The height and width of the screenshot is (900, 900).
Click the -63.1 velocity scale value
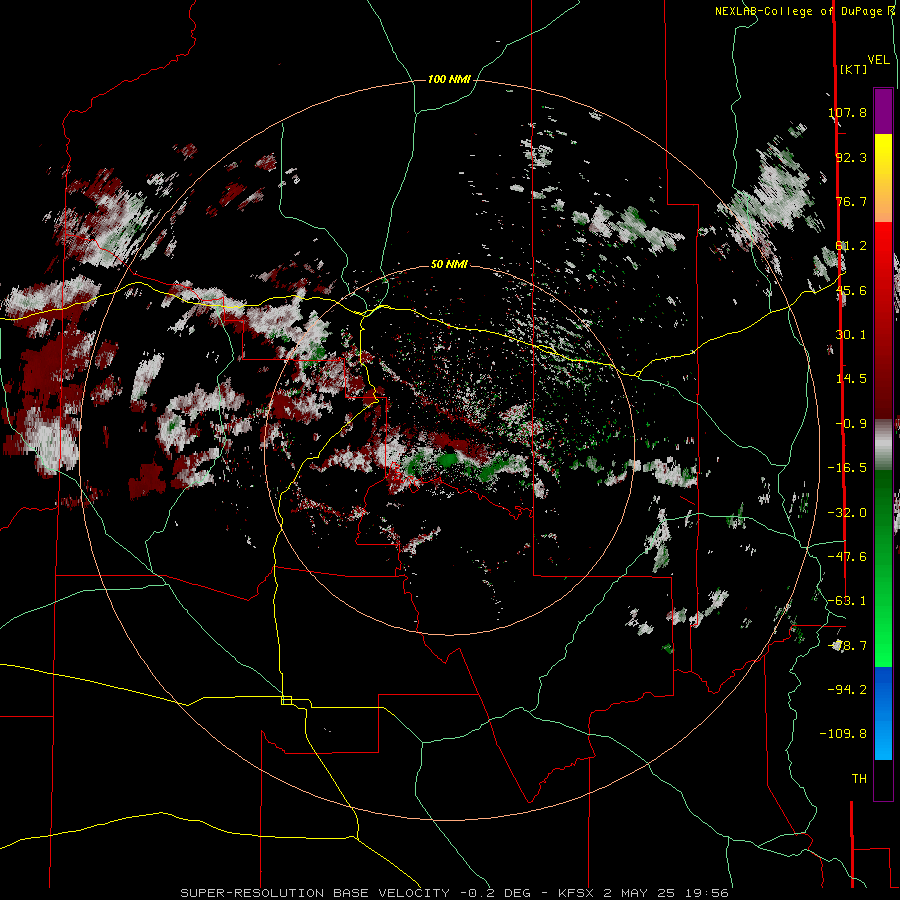tap(847, 601)
